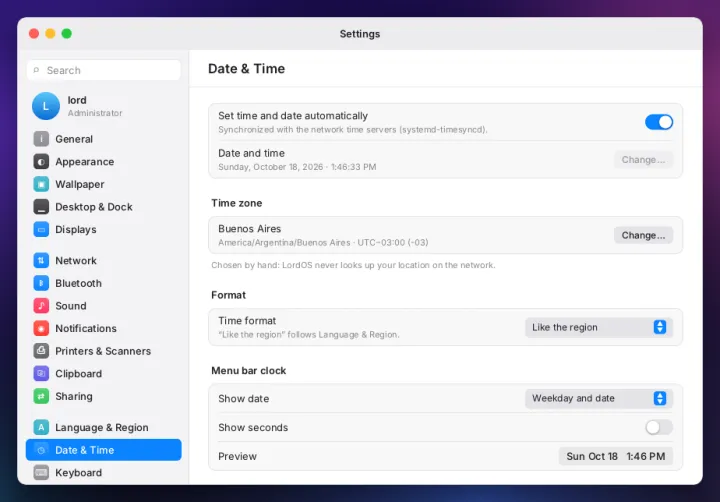Click the Clipboard sidebar icon
This screenshot has width=720, height=502.
(41, 373)
